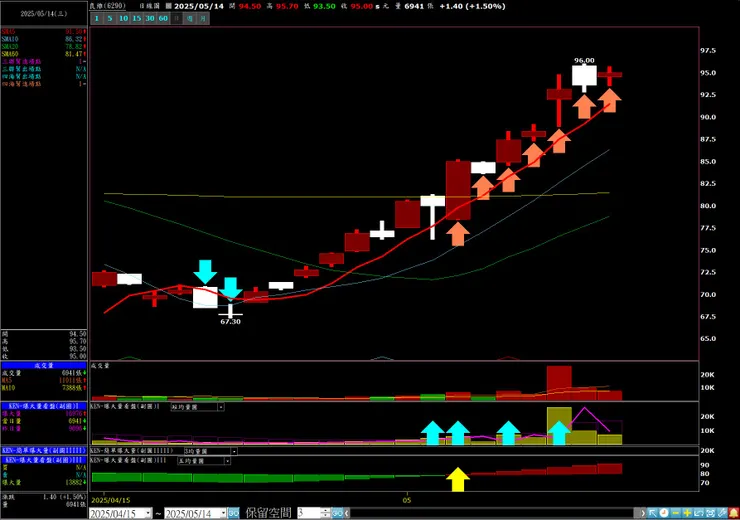Click the blue KEN-爆大量看盤(副圖)III header
The image size is (740, 520).
(x=44, y=460)
